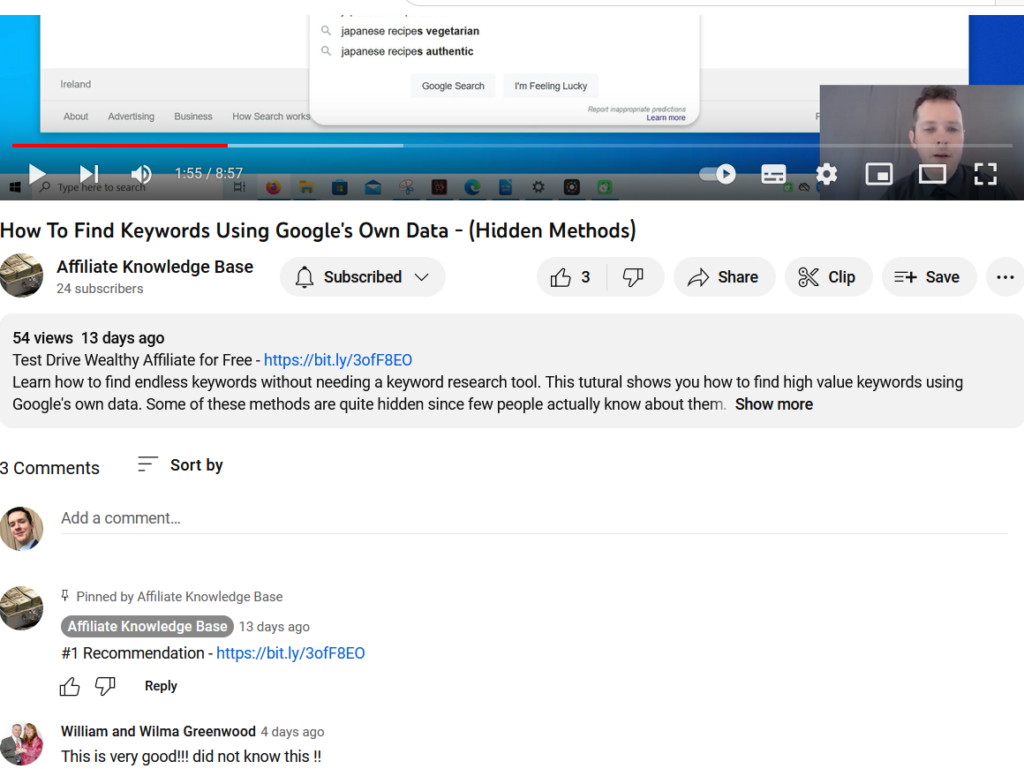Open the 4 days ago comment timestamp

point(293,732)
